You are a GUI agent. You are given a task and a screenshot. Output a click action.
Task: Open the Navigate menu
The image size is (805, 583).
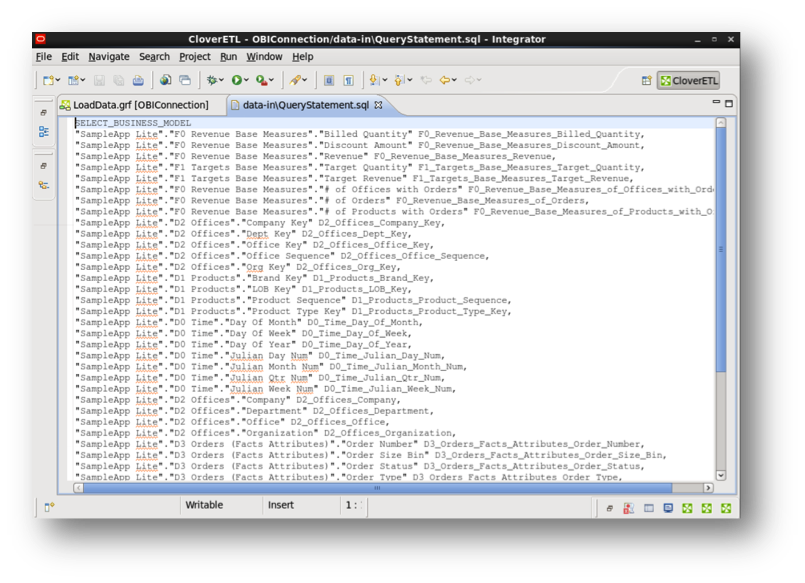coord(109,56)
